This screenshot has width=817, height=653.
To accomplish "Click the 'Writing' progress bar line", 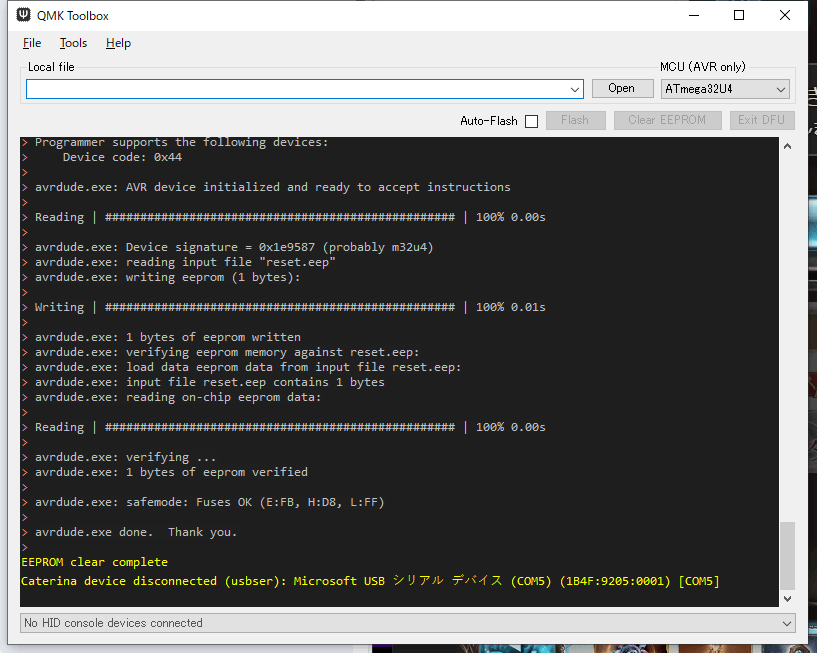I will point(290,307).
